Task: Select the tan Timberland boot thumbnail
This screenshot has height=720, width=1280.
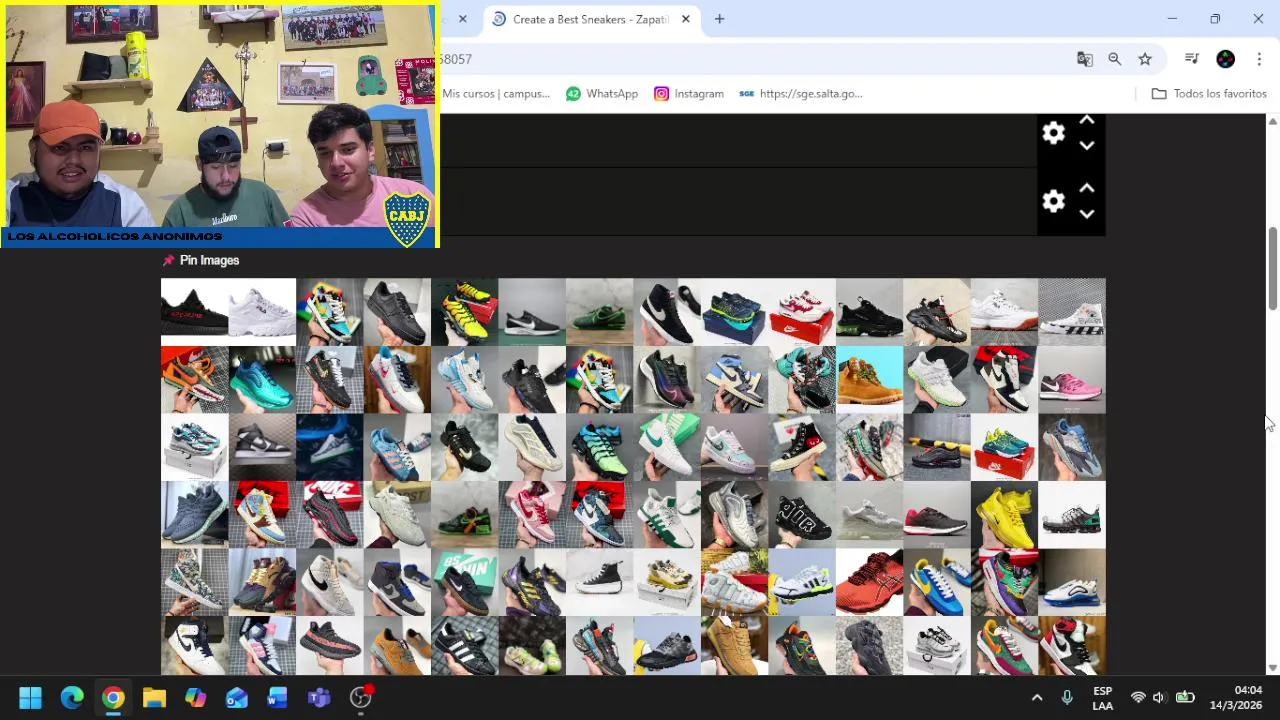Action: (x=869, y=380)
